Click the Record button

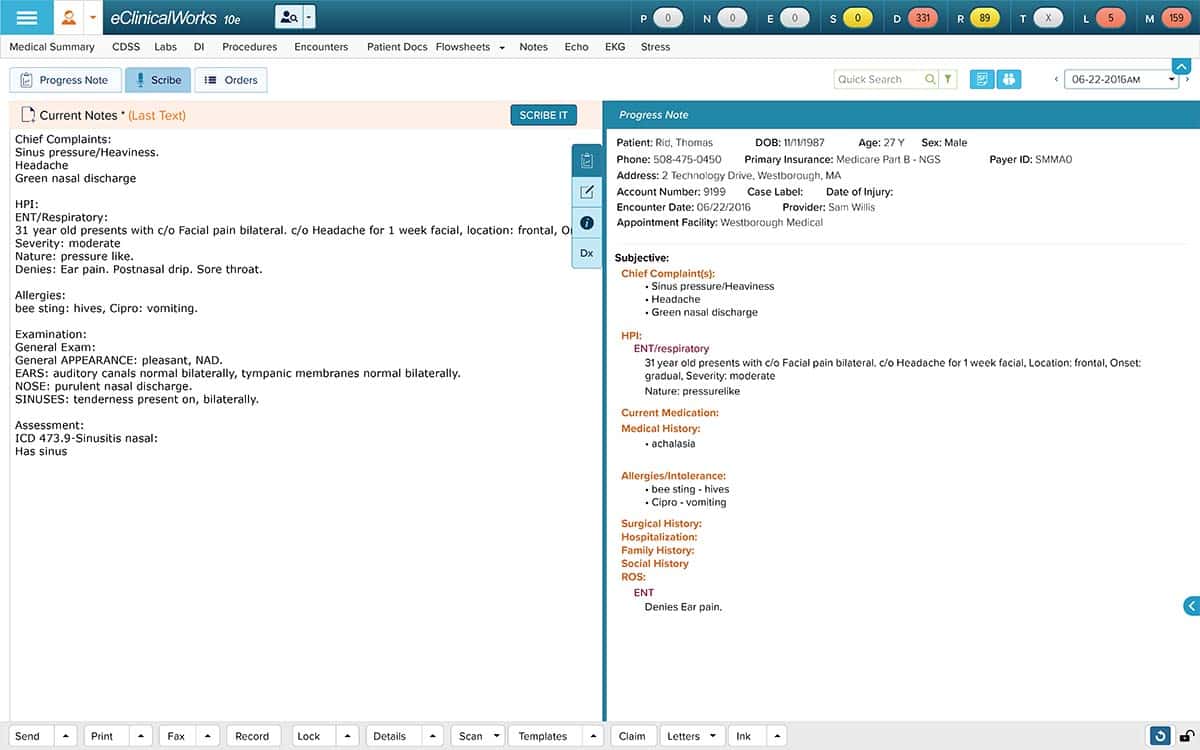pos(252,736)
